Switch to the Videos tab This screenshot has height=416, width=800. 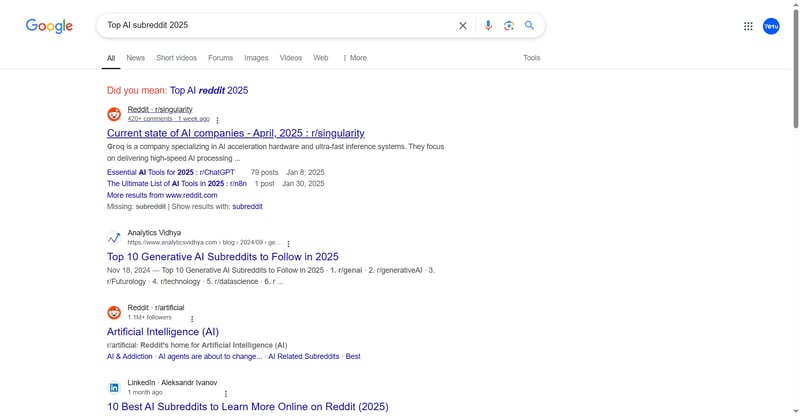(x=291, y=58)
